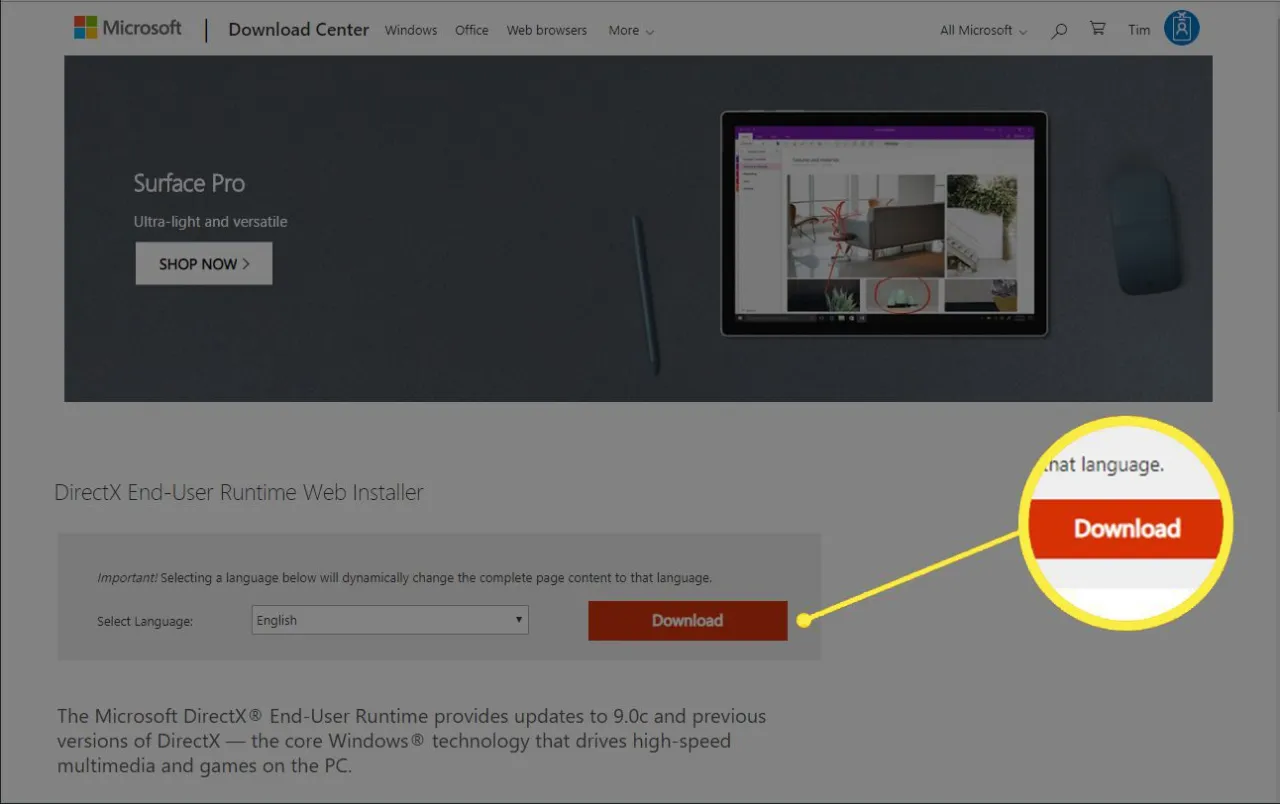Click the Microsoft logo
Viewport: 1280px width, 804px height.
tap(128, 27)
